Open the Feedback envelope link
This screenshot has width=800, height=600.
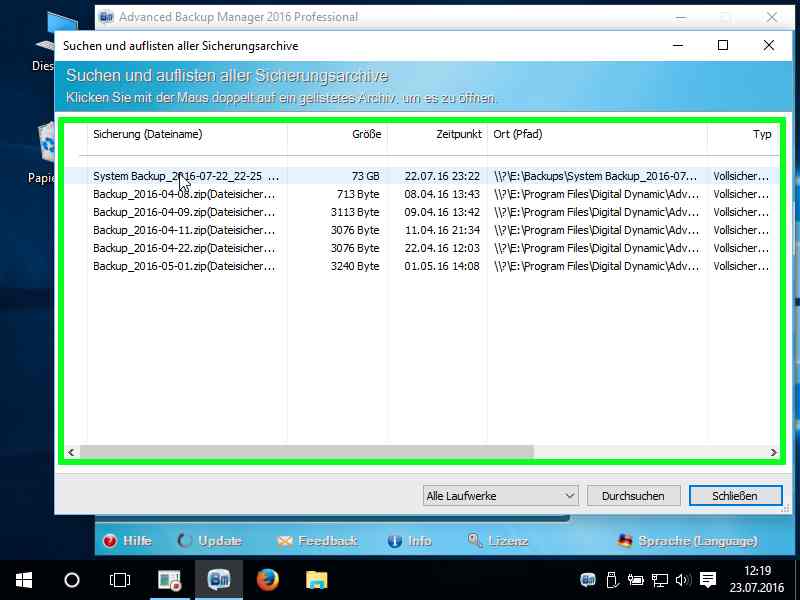[317, 541]
